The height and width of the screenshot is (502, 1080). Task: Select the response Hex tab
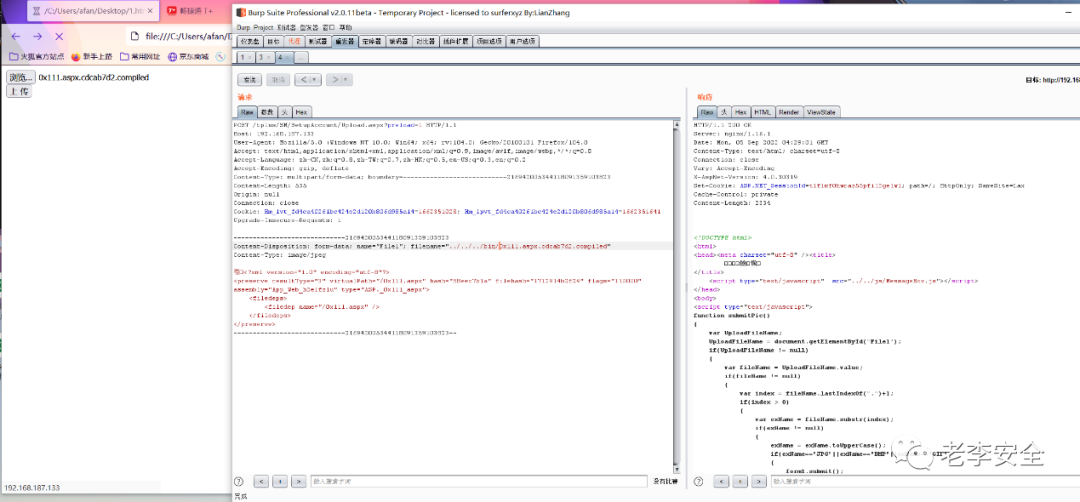tap(741, 112)
